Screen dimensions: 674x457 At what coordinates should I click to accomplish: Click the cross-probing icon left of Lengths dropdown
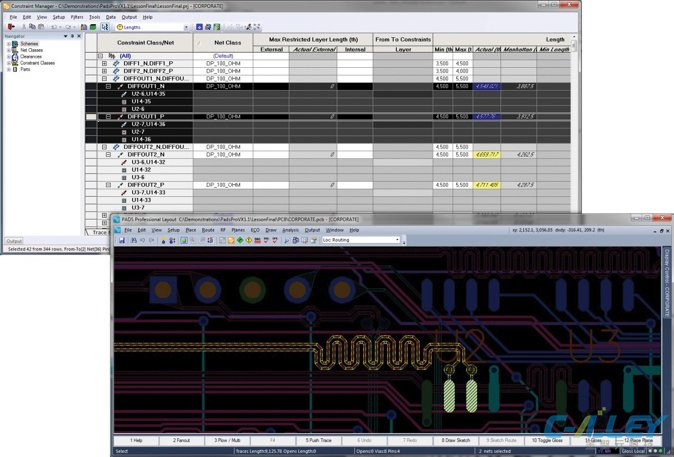105,27
